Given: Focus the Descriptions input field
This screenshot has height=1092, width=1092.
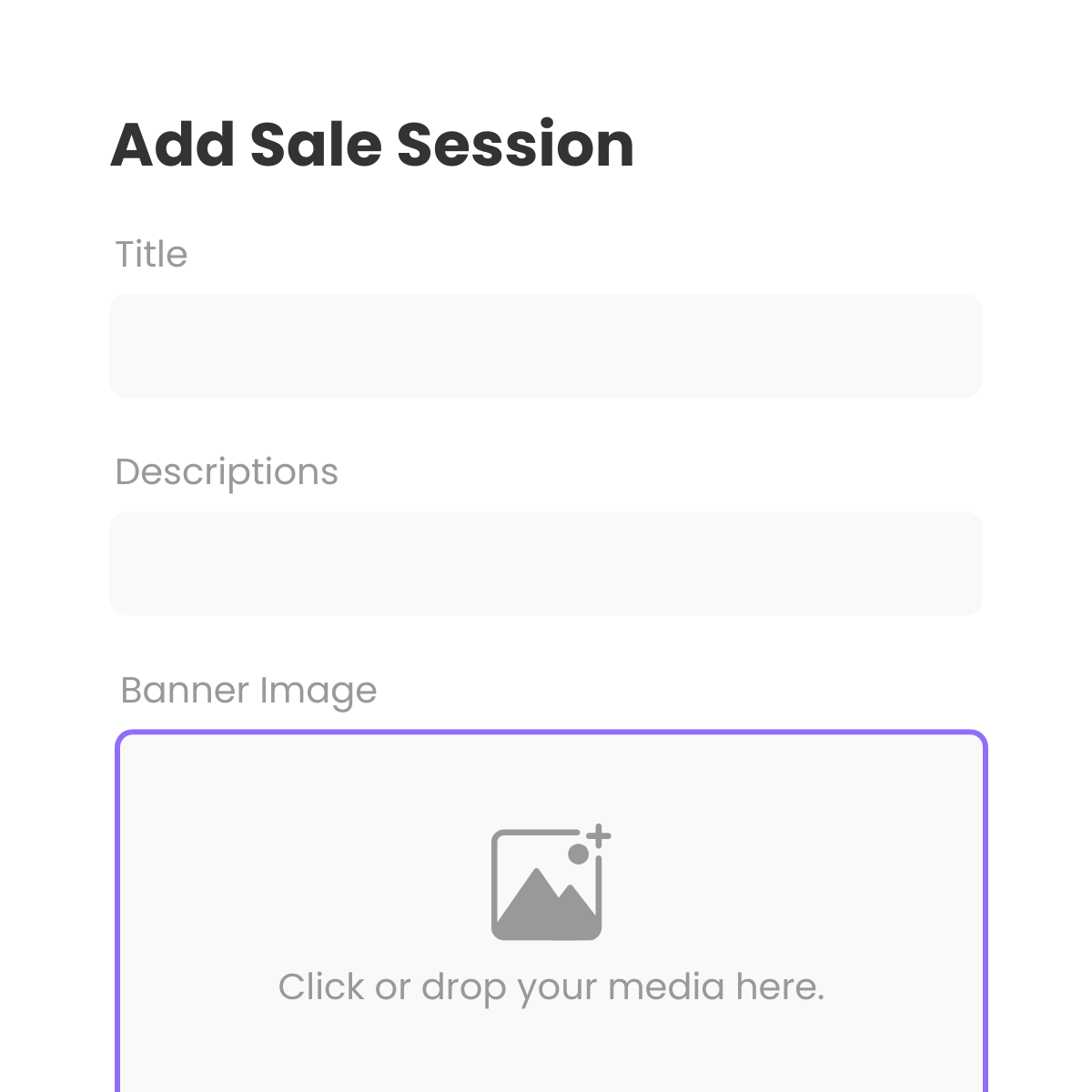Looking at the screenshot, I should [x=546, y=563].
